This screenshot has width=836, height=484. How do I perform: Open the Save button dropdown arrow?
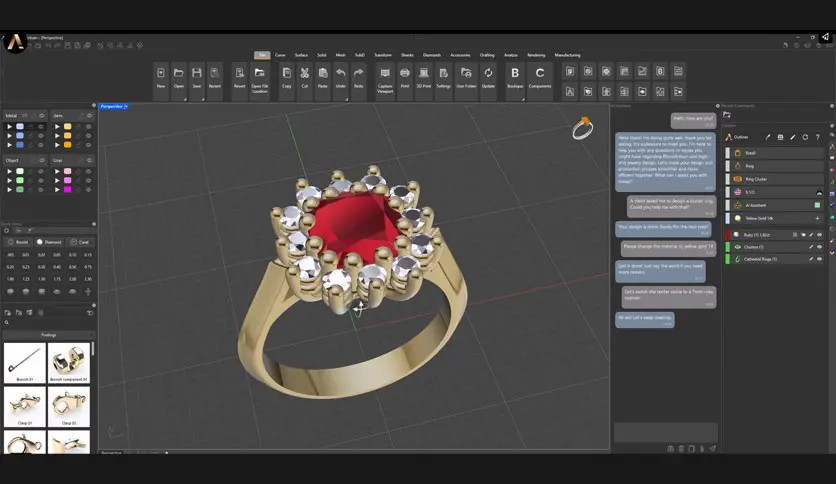click(203, 99)
